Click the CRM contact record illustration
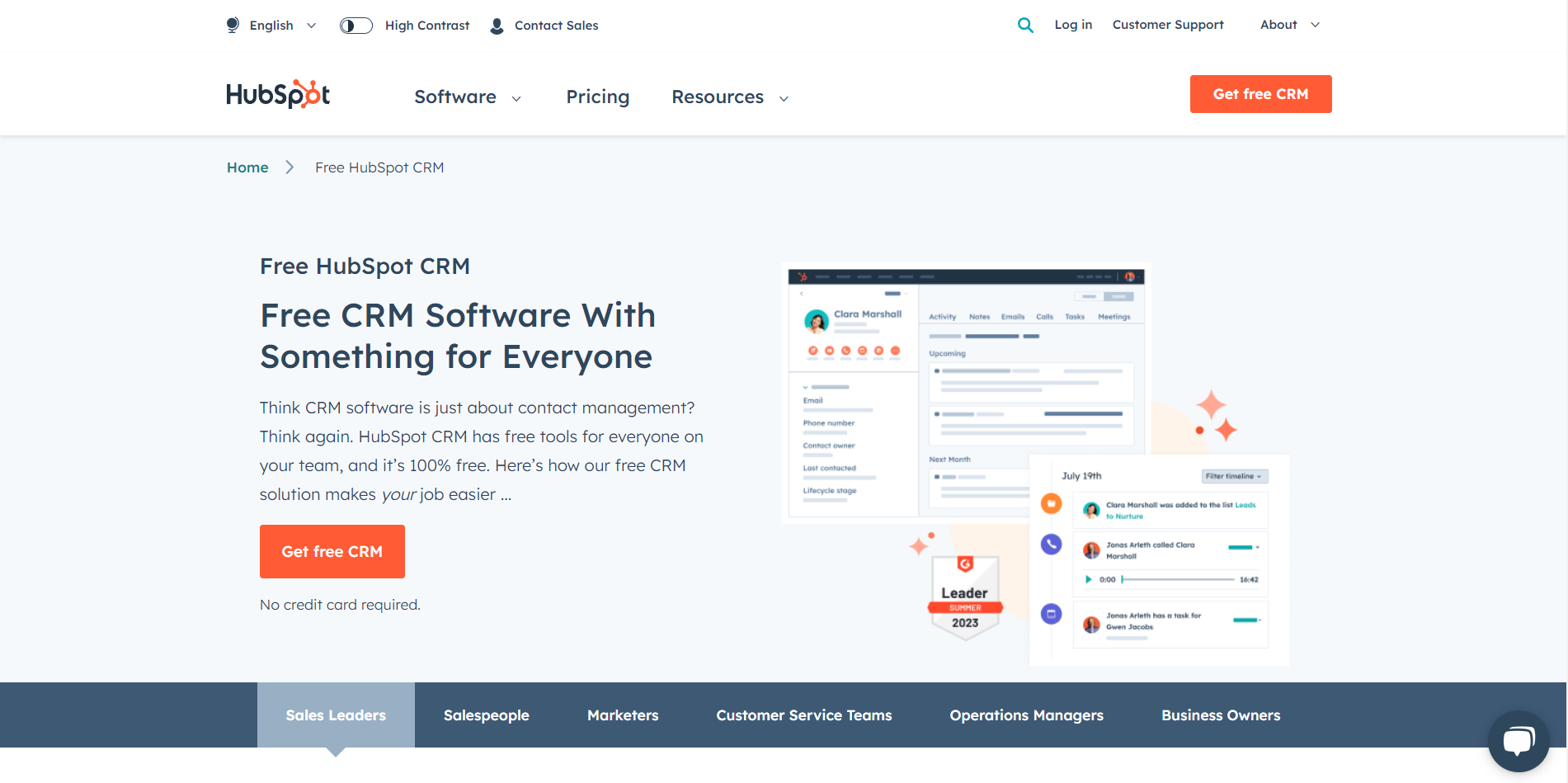This screenshot has height=783, width=1568. tap(966, 394)
